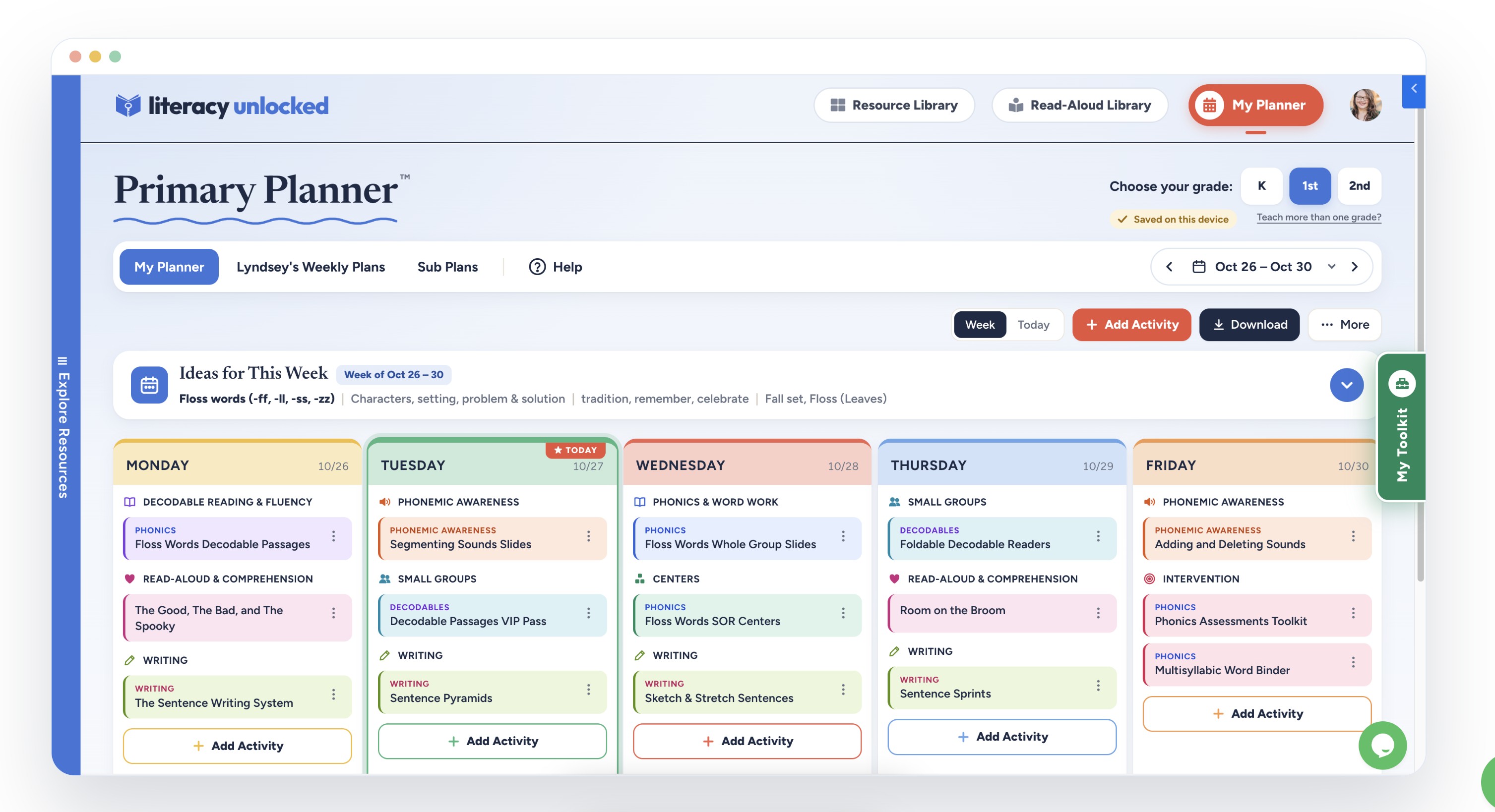Switch to Week view
The height and width of the screenshot is (812, 1495).
click(979, 325)
